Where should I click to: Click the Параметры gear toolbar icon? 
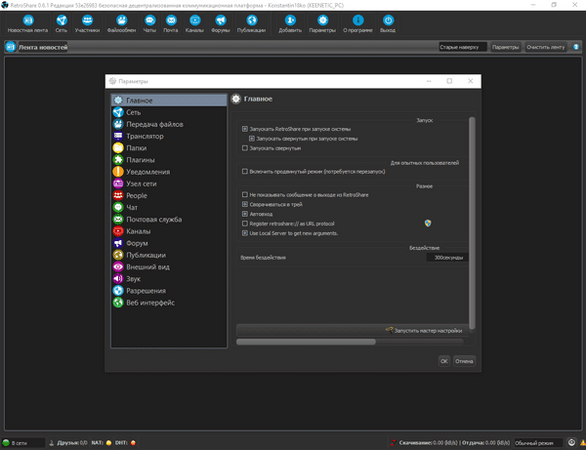pos(322,24)
